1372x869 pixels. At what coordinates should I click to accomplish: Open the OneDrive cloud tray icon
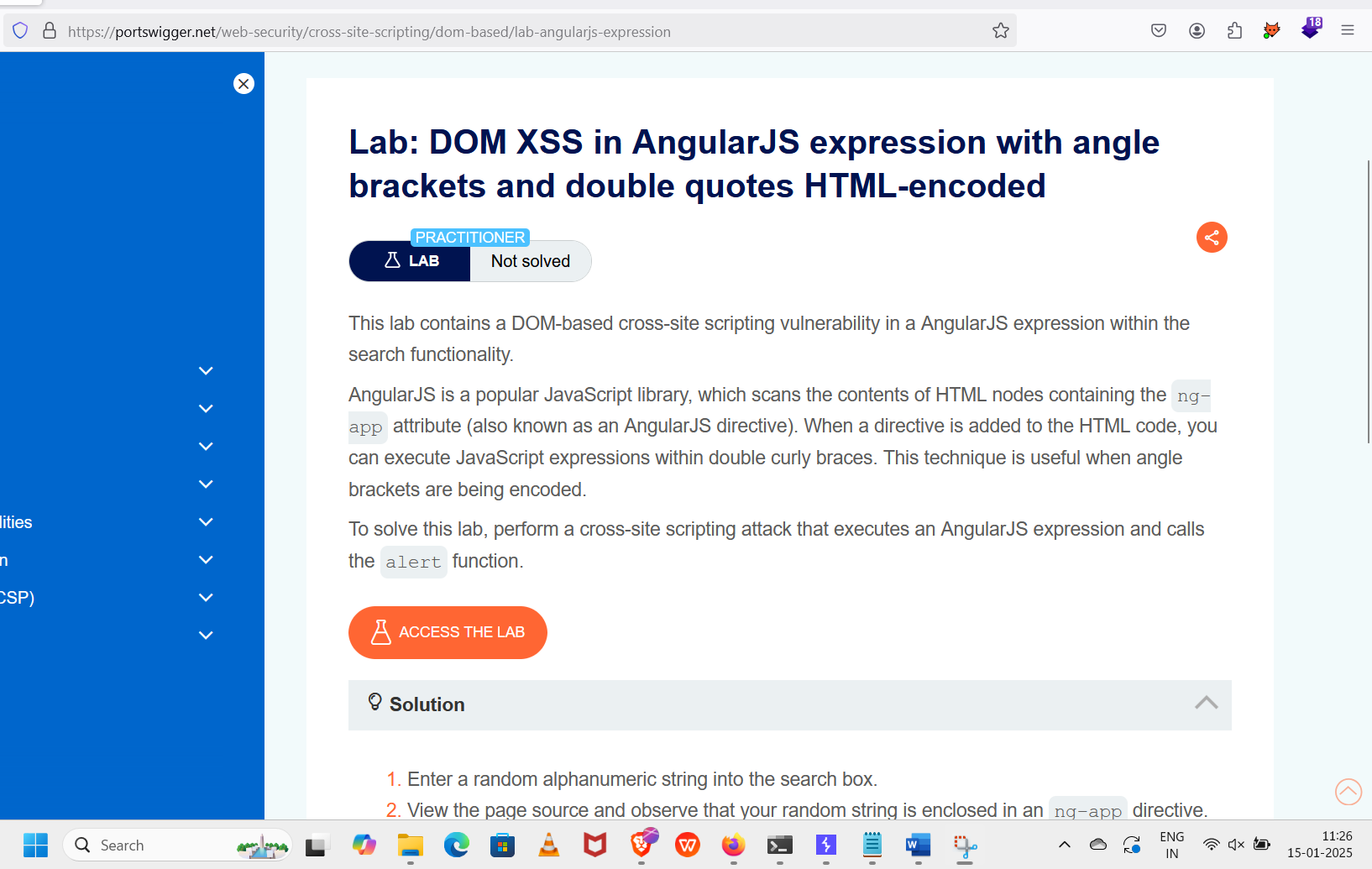1097,845
